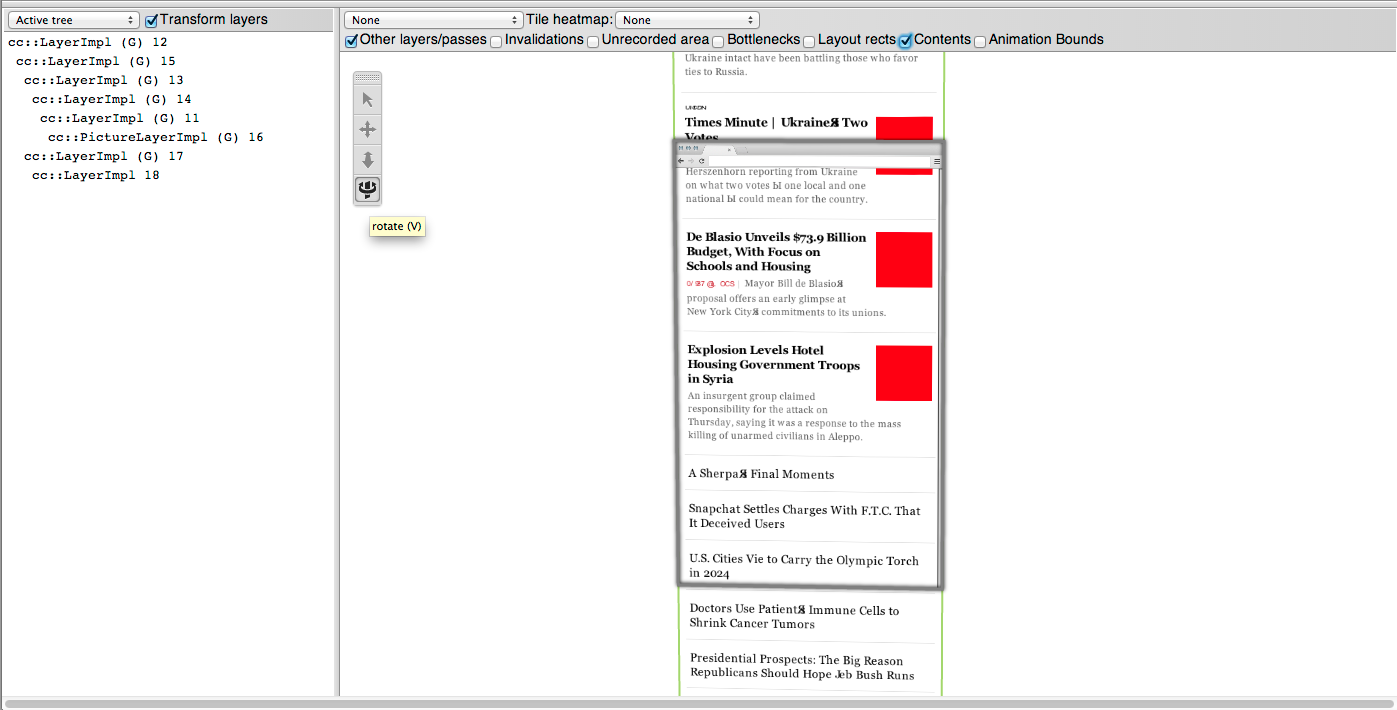Open the Active tree dropdown

tap(75, 20)
